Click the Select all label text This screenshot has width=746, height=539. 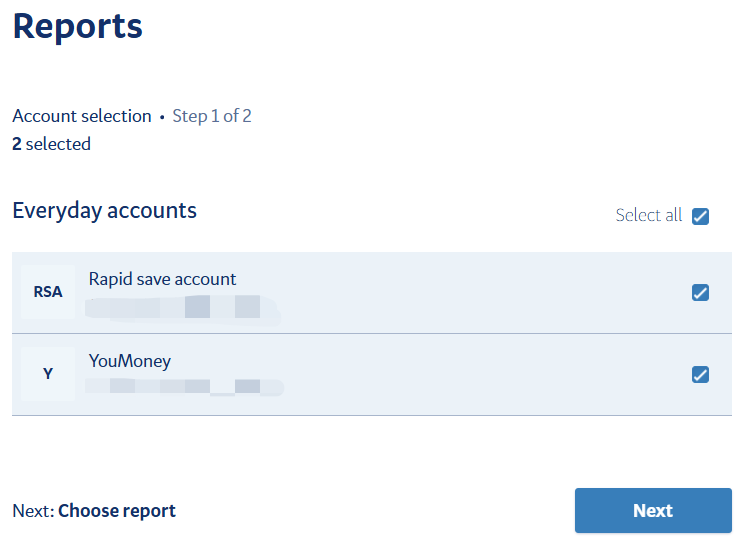648,216
